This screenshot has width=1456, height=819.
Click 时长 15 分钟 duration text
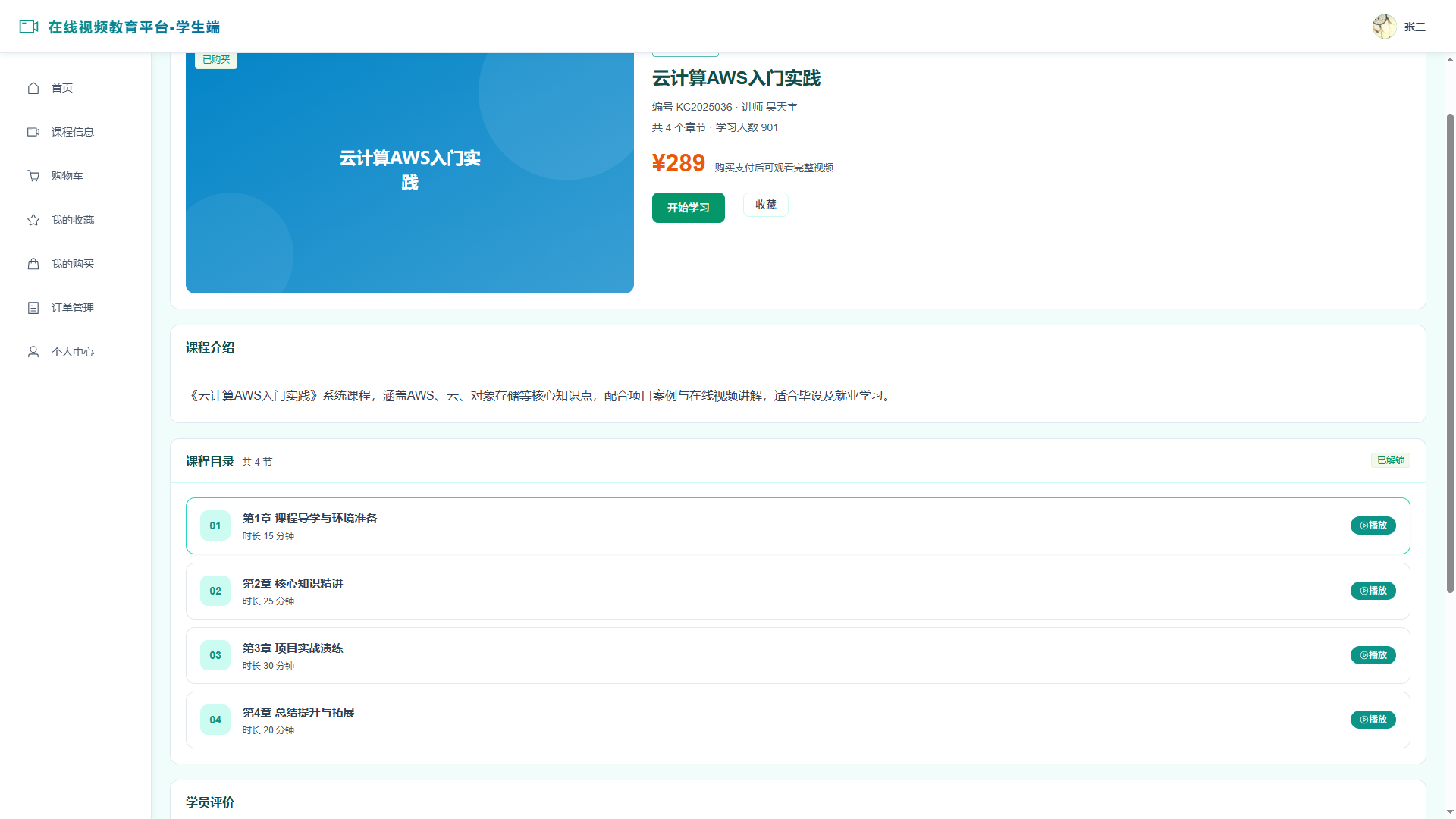268,536
